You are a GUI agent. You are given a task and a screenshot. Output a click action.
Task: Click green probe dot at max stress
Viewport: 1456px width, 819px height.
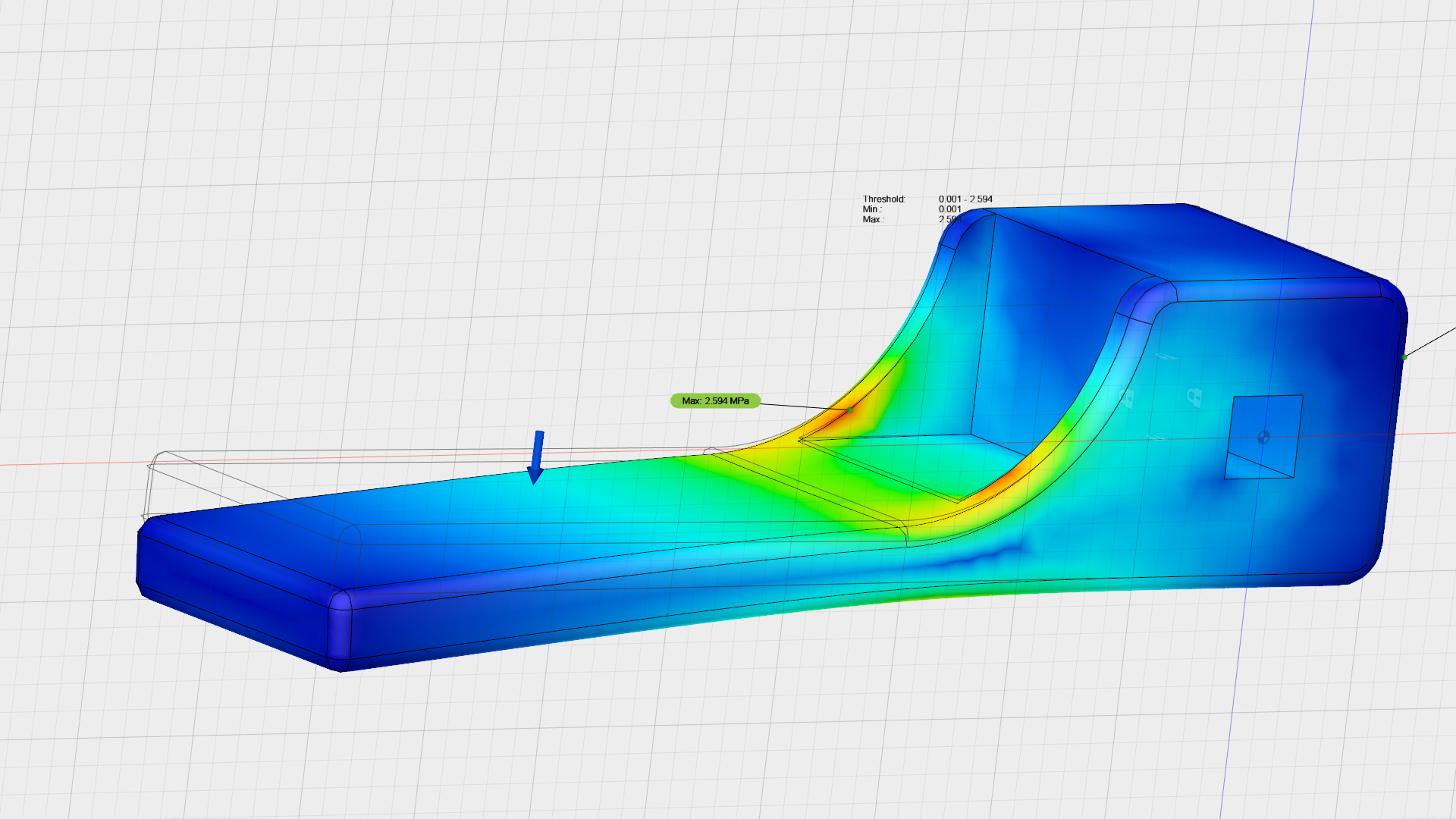850,409
